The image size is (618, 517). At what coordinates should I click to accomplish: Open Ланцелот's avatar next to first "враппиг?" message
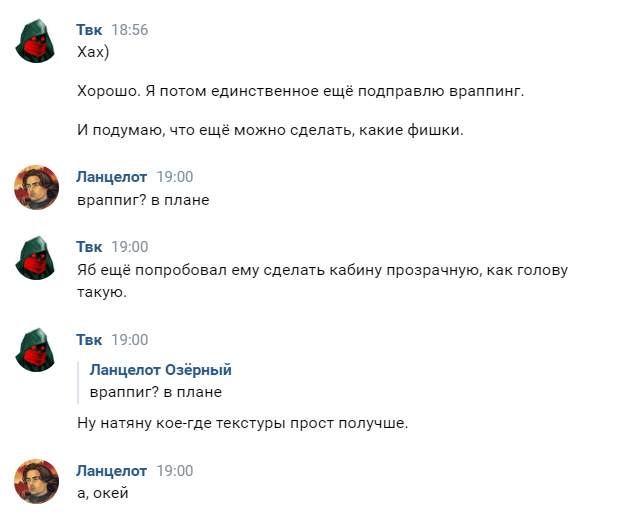coord(37,187)
